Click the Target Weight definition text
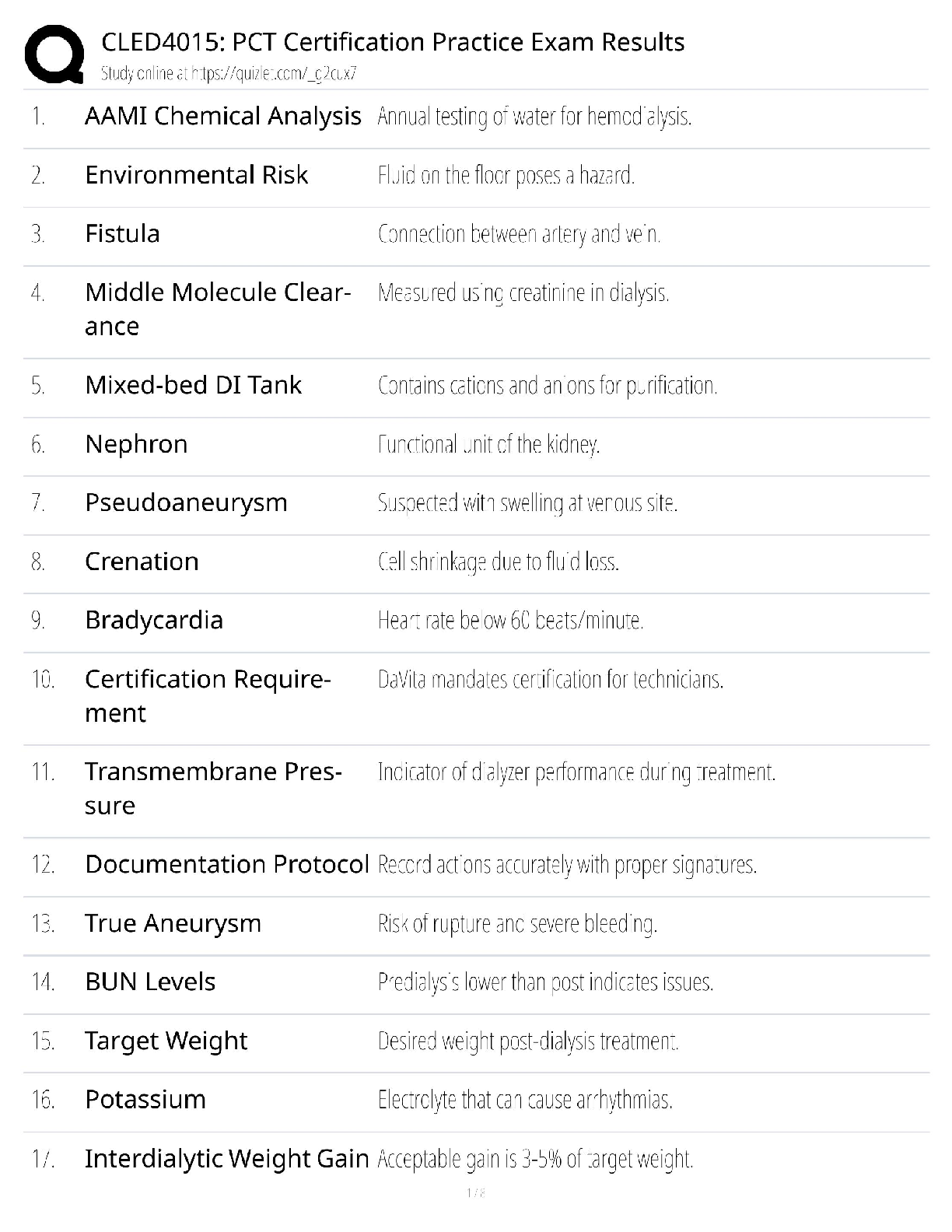This screenshot has width=952, height=1232. 528,1041
